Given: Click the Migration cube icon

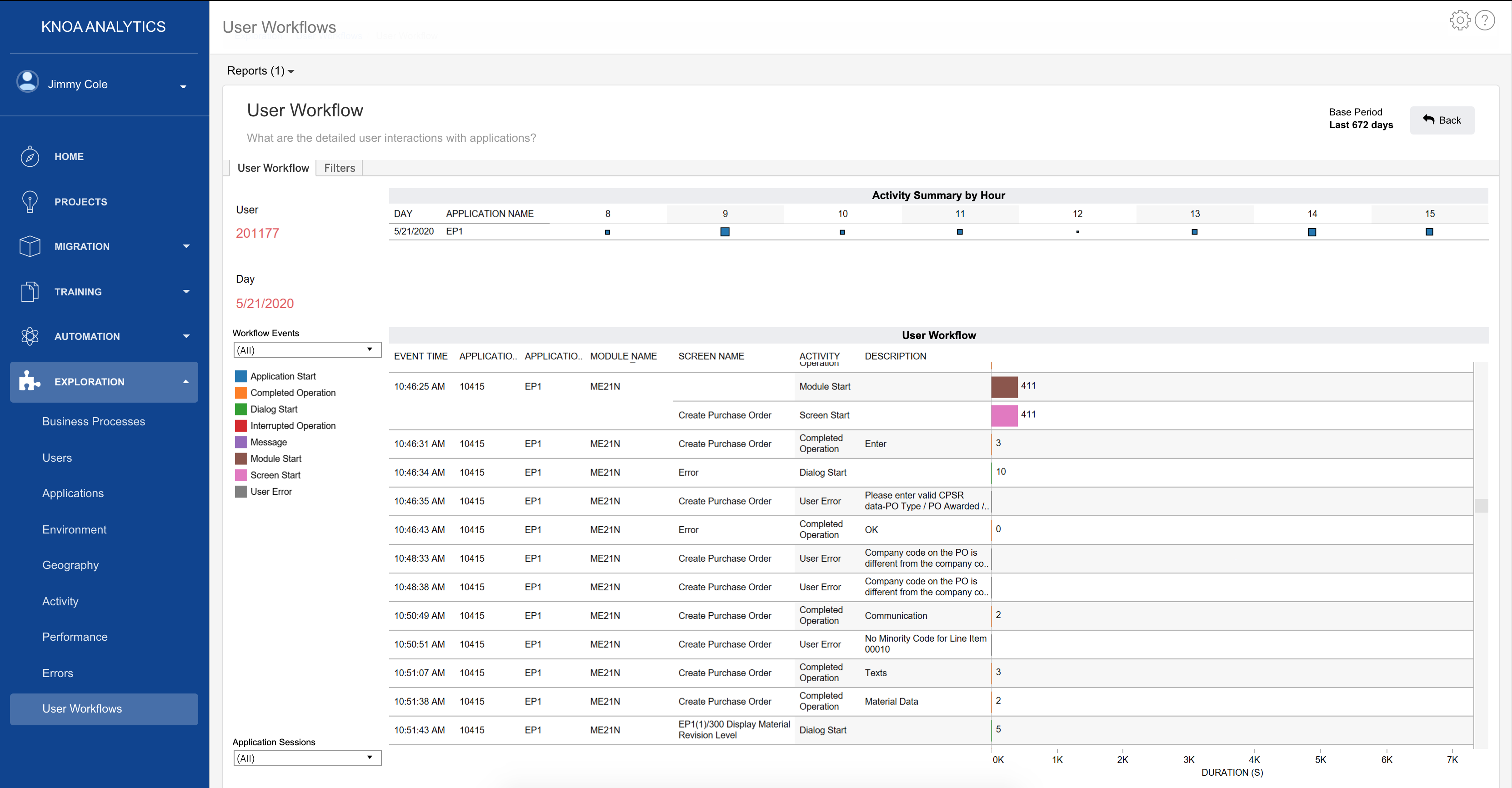Looking at the screenshot, I should click(30, 246).
